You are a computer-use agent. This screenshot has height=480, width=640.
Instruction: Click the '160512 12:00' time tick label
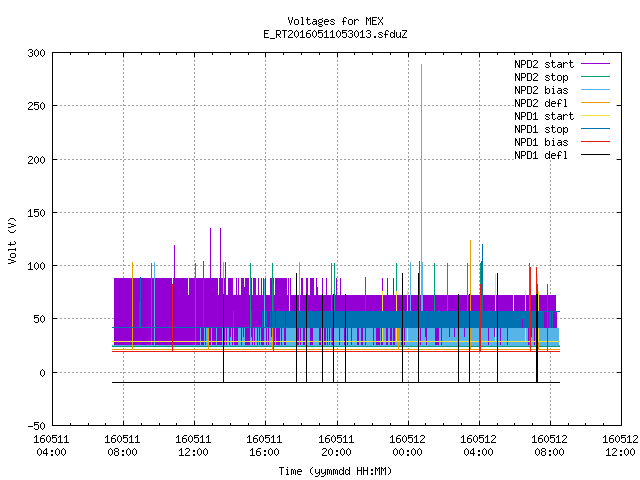tap(620, 446)
